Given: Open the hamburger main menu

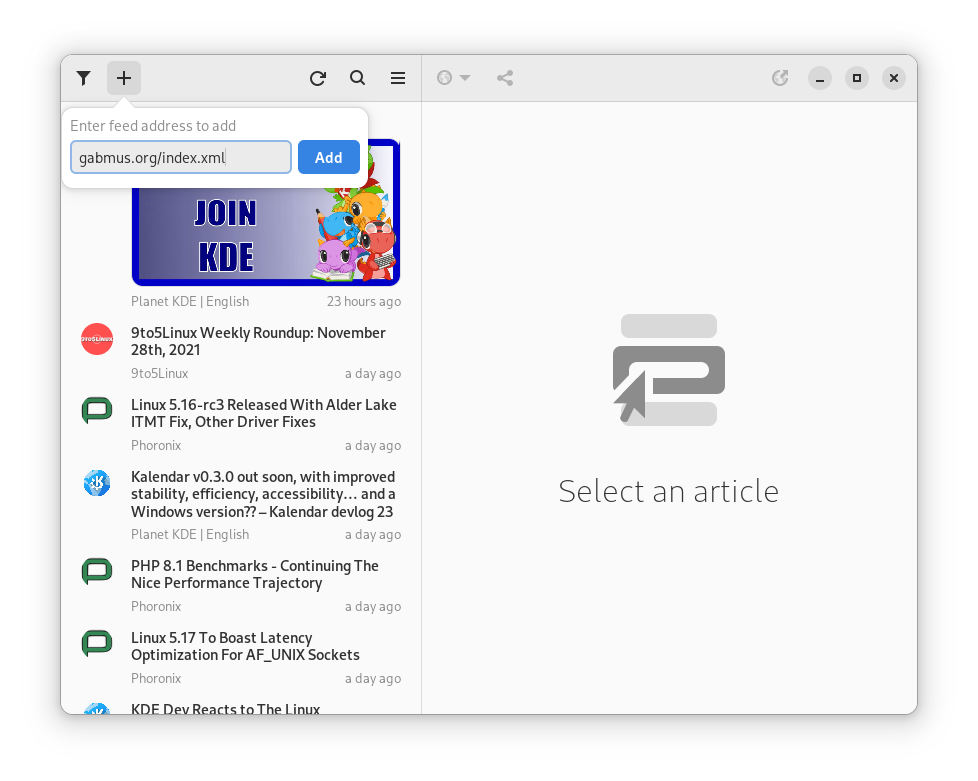Looking at the screenshot, I should coord(398,78).
